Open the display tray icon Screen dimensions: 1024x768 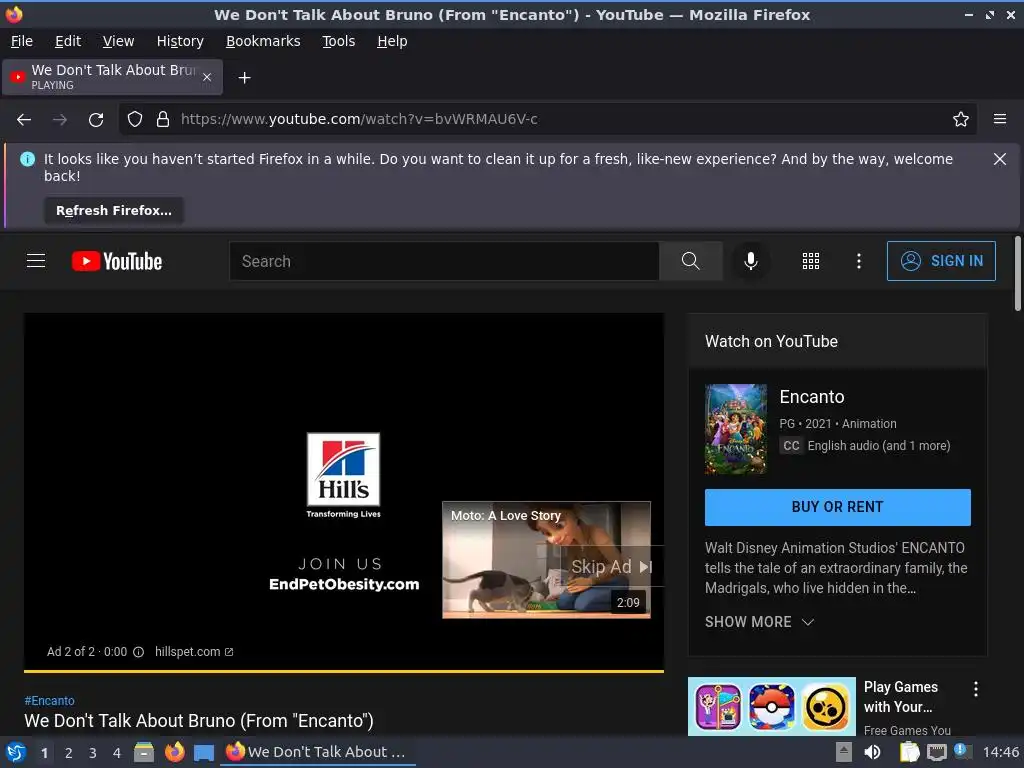click(x=936, y=752)
